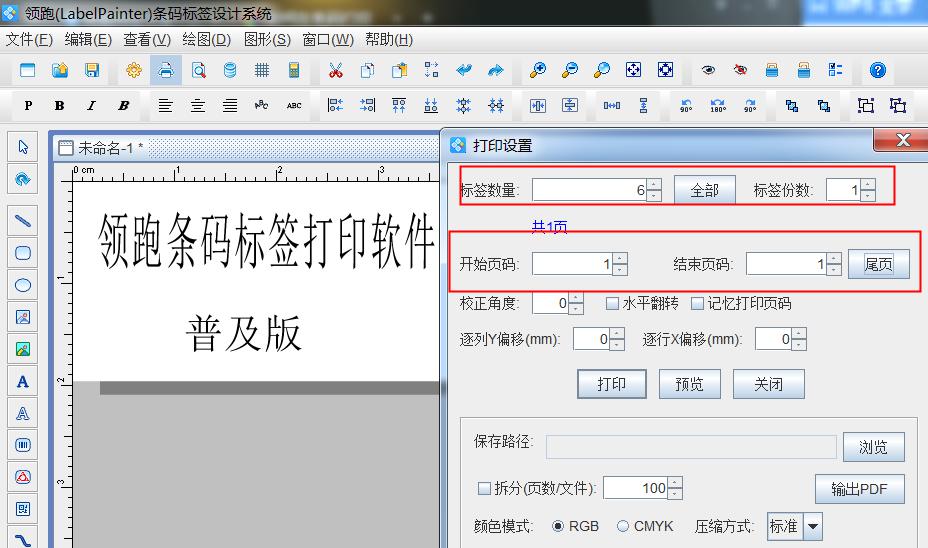Screen dimensions: 928x548
Task: Toggle bold B text formatting
Action: click(x=59, y=106)
